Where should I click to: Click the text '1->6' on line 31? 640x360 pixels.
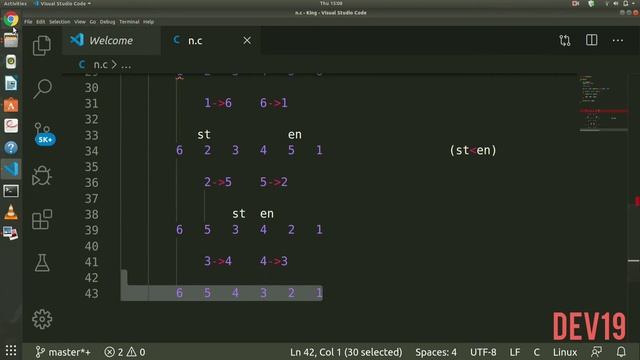pos(218,103)
